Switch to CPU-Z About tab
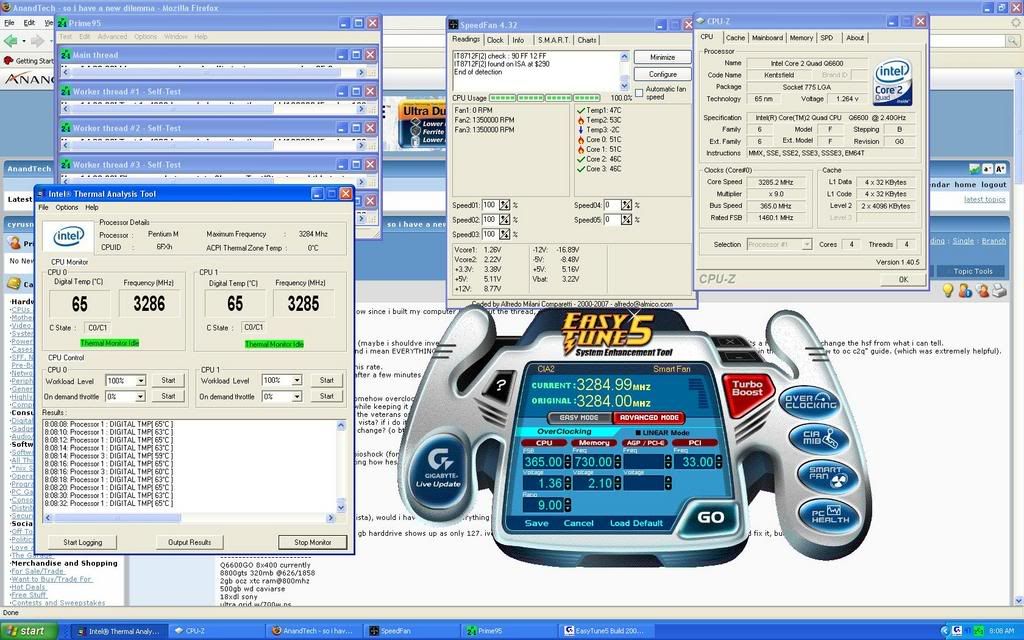 [x=855, y=38]
